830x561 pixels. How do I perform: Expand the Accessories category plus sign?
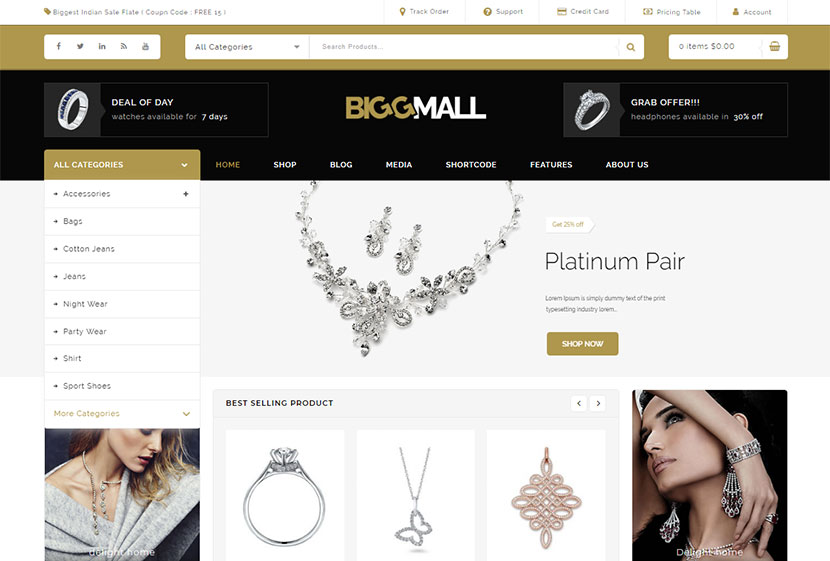pos(186,194)
